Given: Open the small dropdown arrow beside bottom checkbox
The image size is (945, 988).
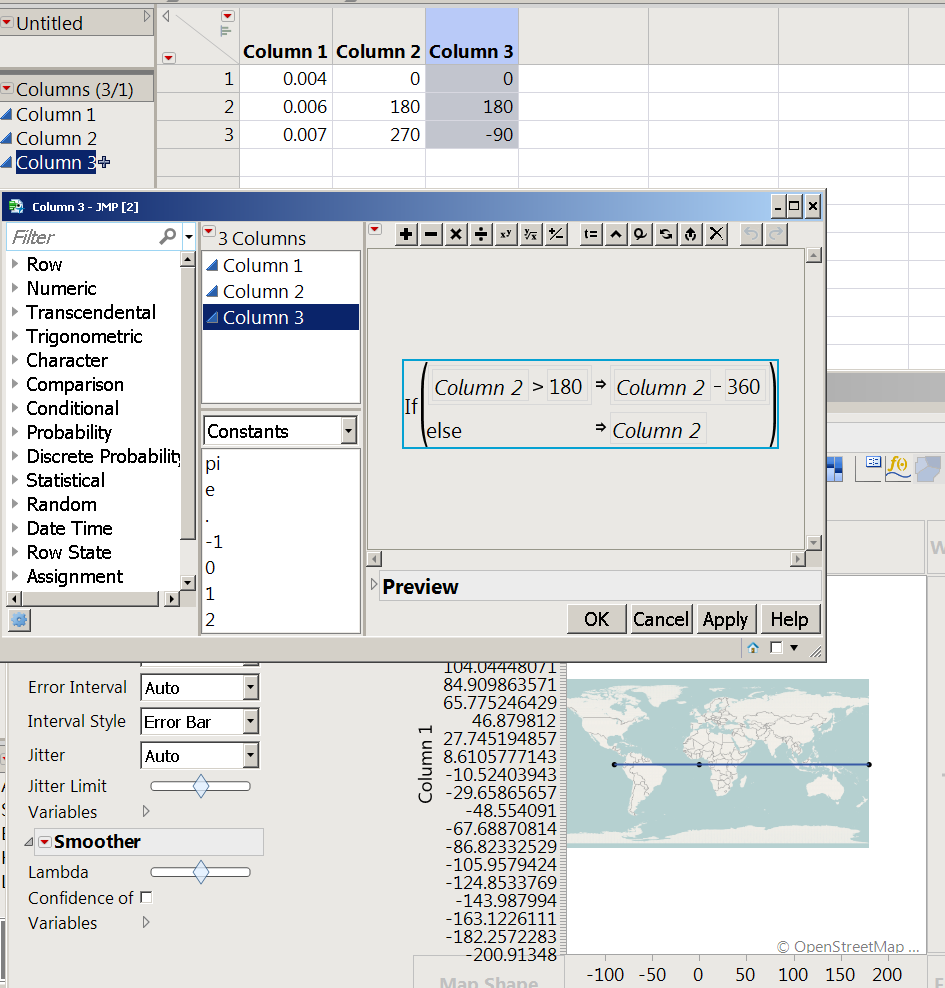Looking at the screenshot, I should [x=794, y=648].
